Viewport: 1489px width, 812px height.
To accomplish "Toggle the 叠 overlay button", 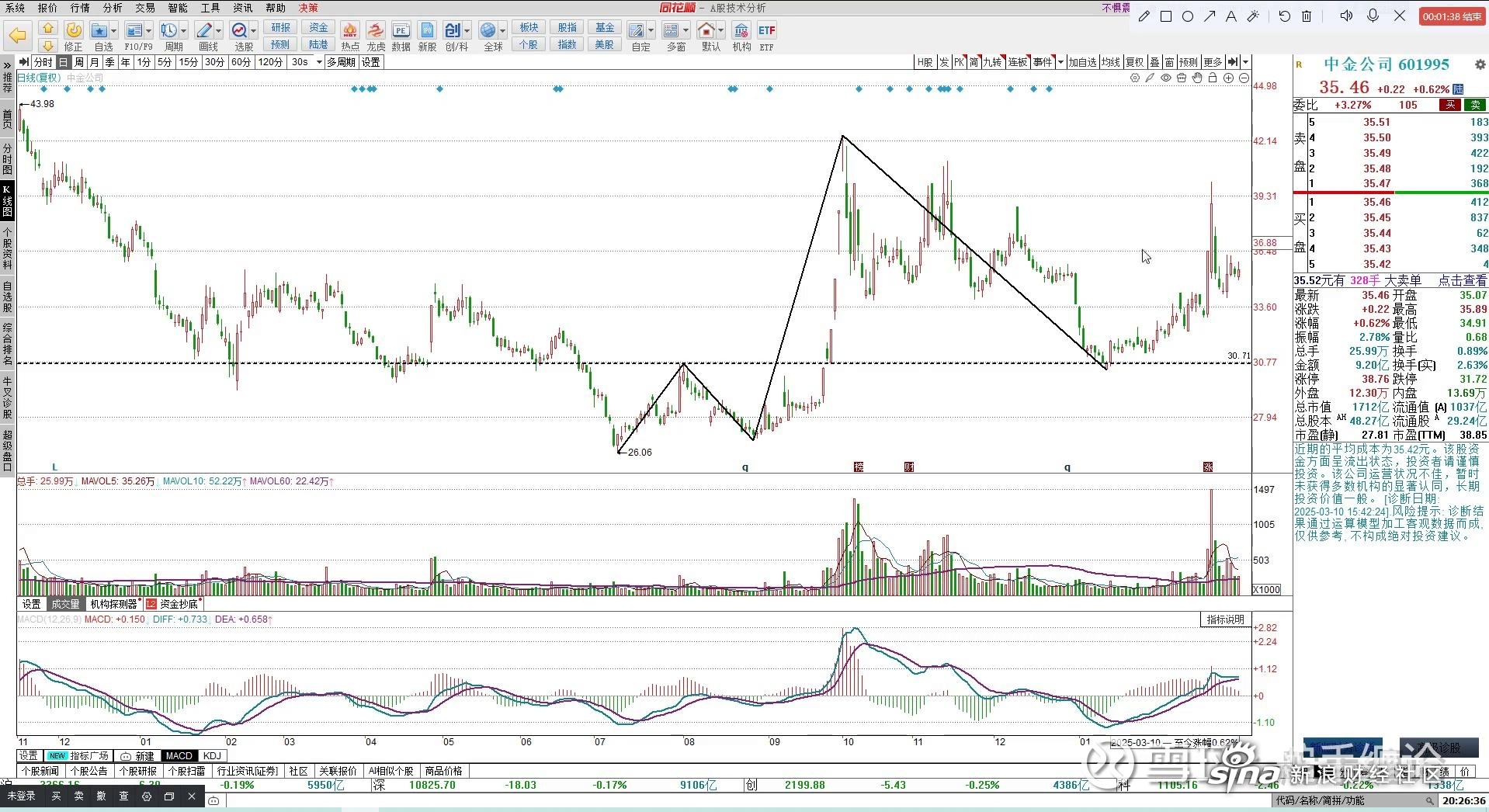I will point(1155,62).
